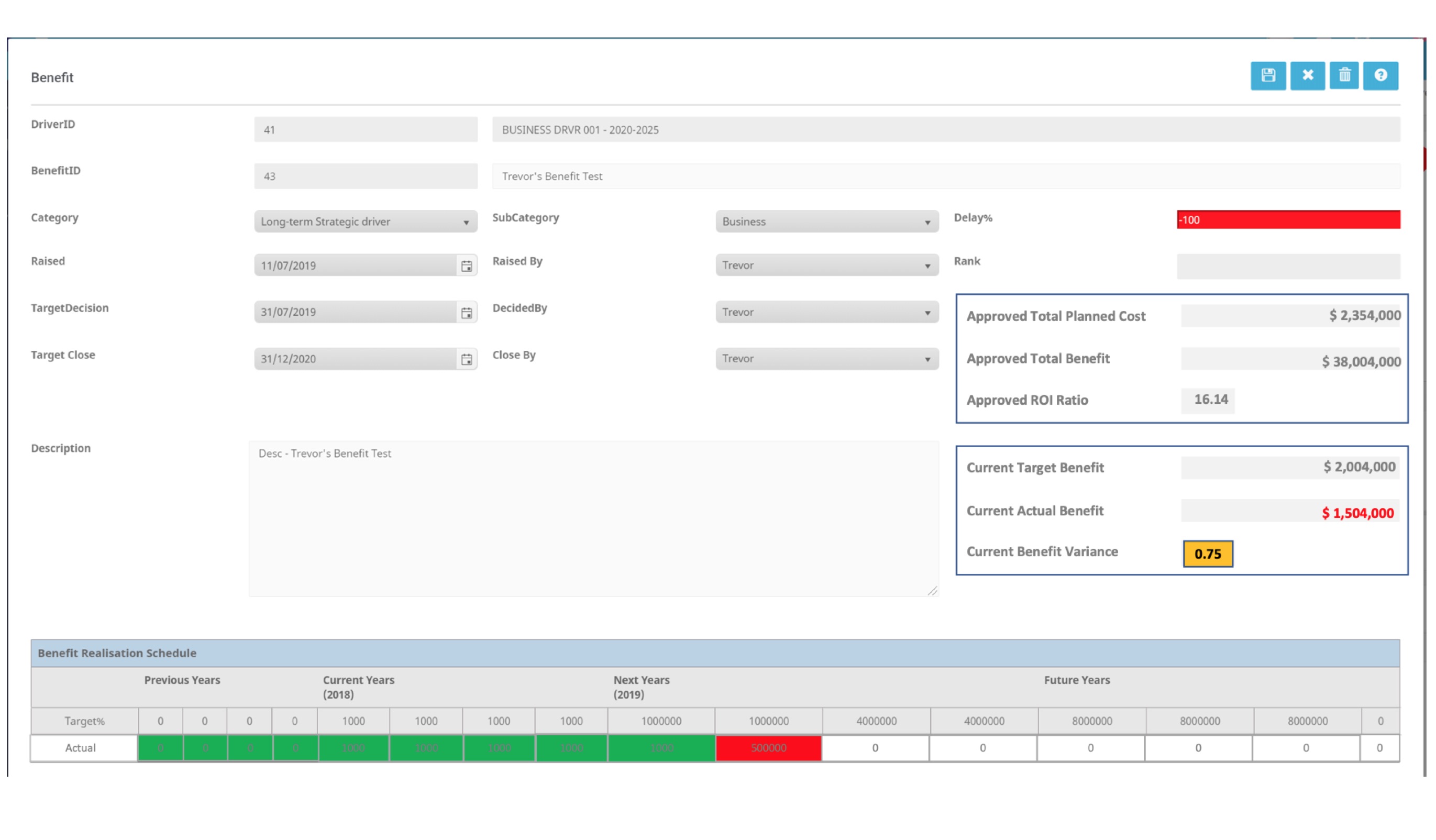Viewport: 1436px width, 840px height.
Task: Click the TargetDecision date field 31/07/2019
Action: [x=355, y=312]
